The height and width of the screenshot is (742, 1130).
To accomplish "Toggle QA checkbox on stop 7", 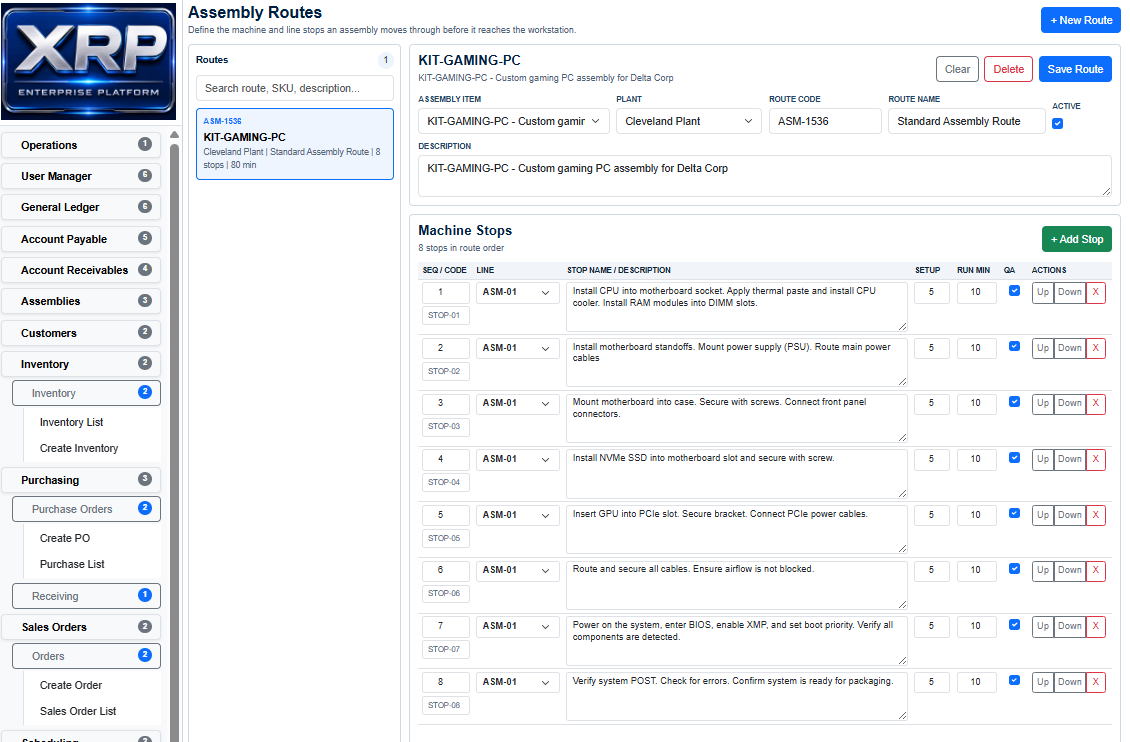I will click(1014, 625).
